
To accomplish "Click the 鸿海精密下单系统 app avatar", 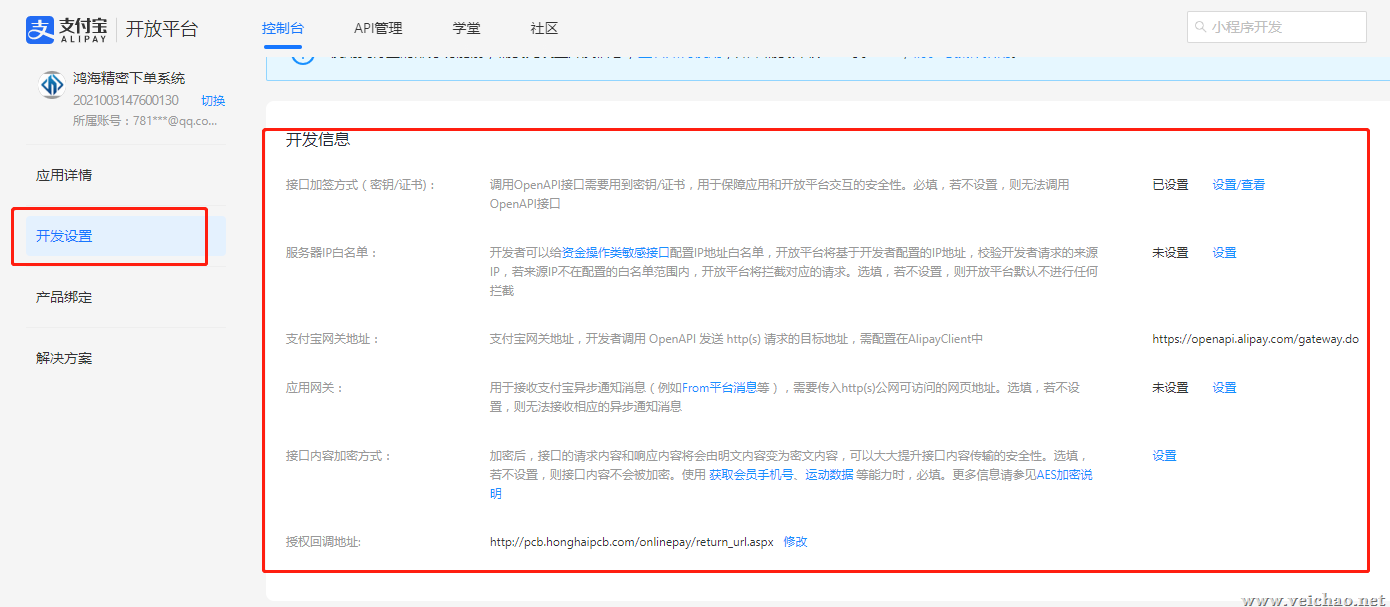I will pos(51,86).
